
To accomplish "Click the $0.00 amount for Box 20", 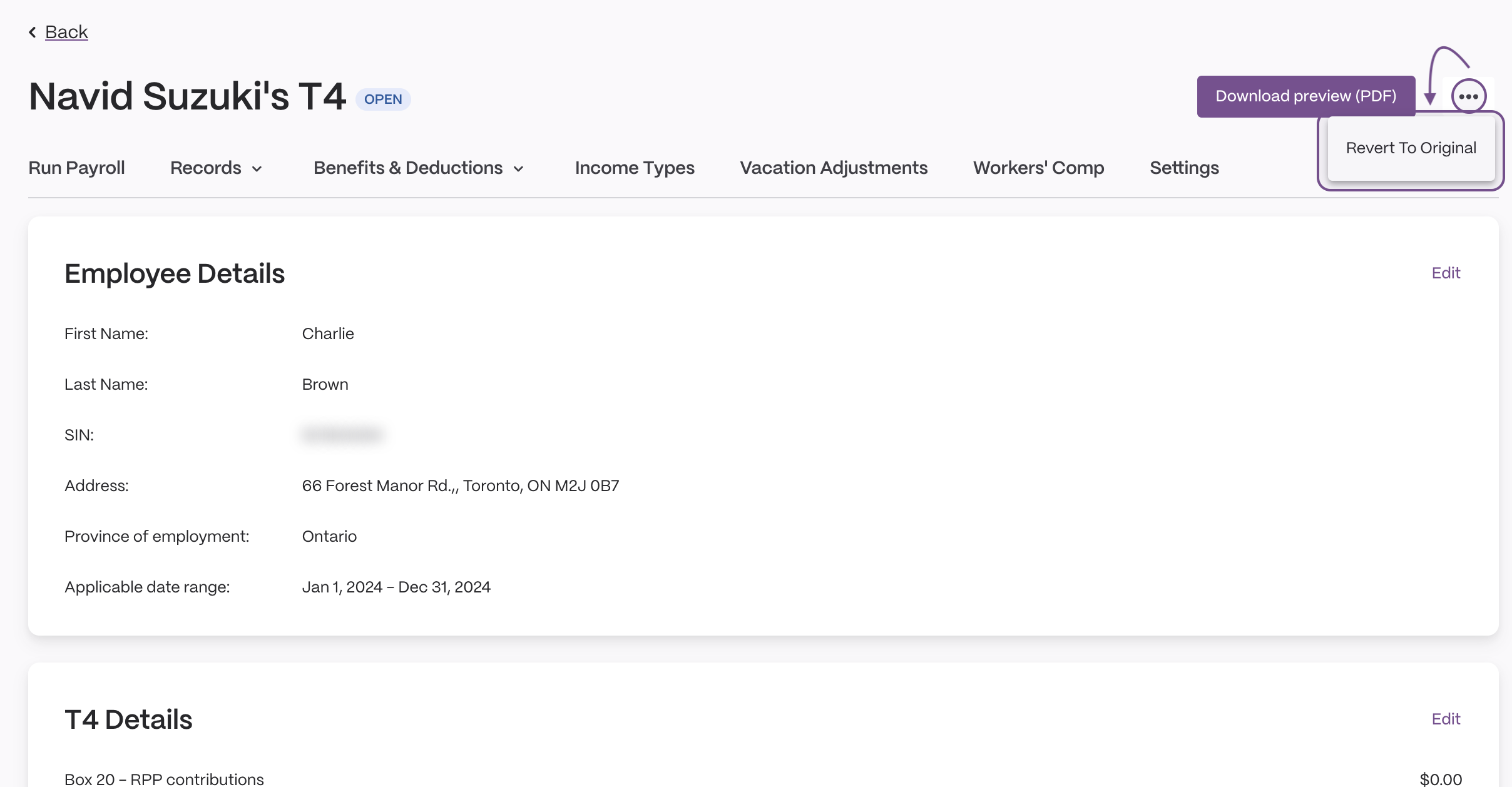I will [x=1441, y=779].
